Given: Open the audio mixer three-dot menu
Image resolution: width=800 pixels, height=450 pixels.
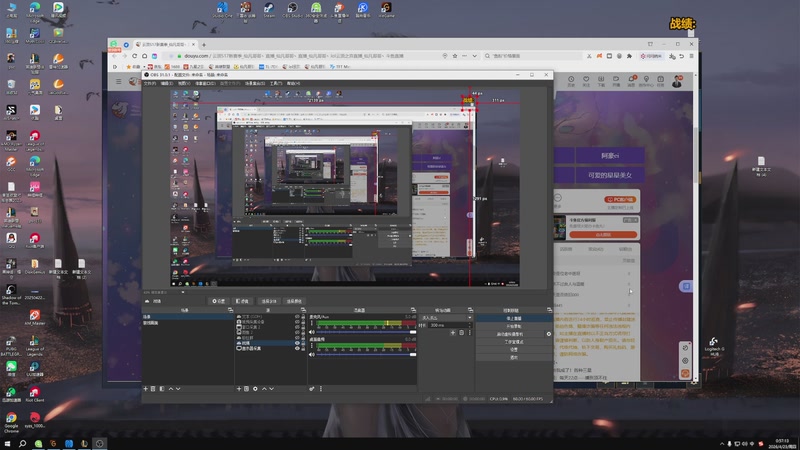Looking at the screenshot, I should [x=320, y=388].
